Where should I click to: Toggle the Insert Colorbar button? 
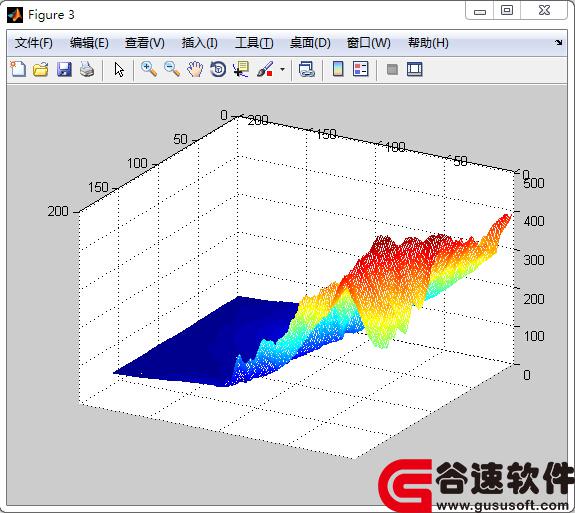(x=338, y=69)
